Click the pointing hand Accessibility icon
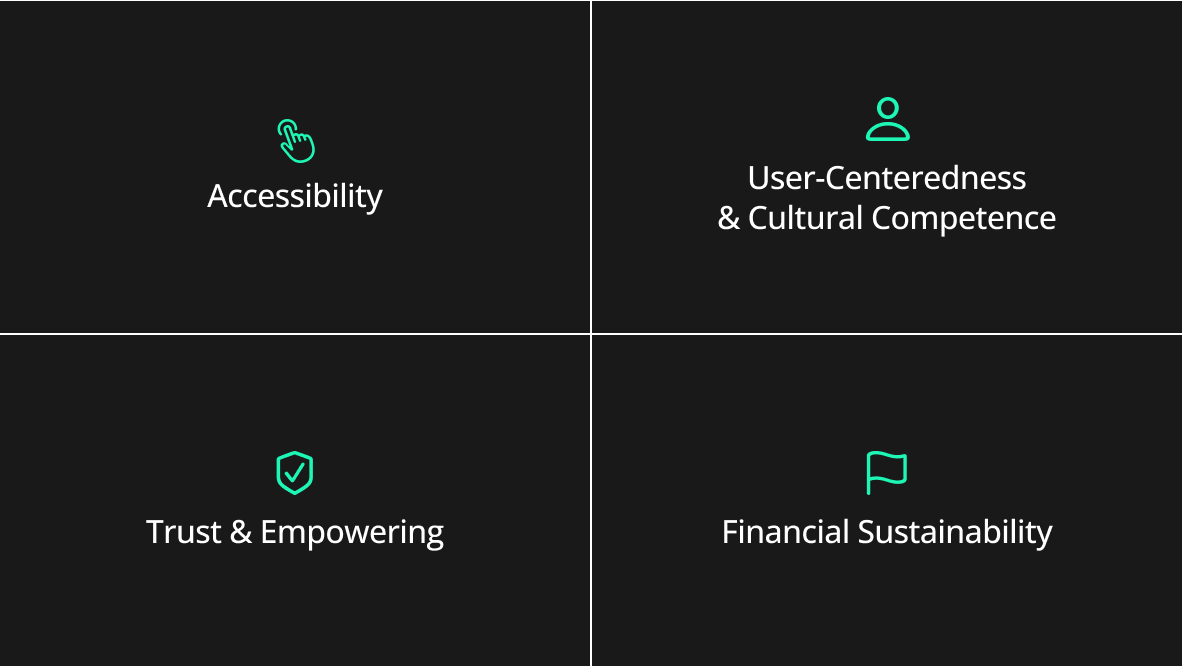This screenshot has width=1184, height=666. point(295,141)
